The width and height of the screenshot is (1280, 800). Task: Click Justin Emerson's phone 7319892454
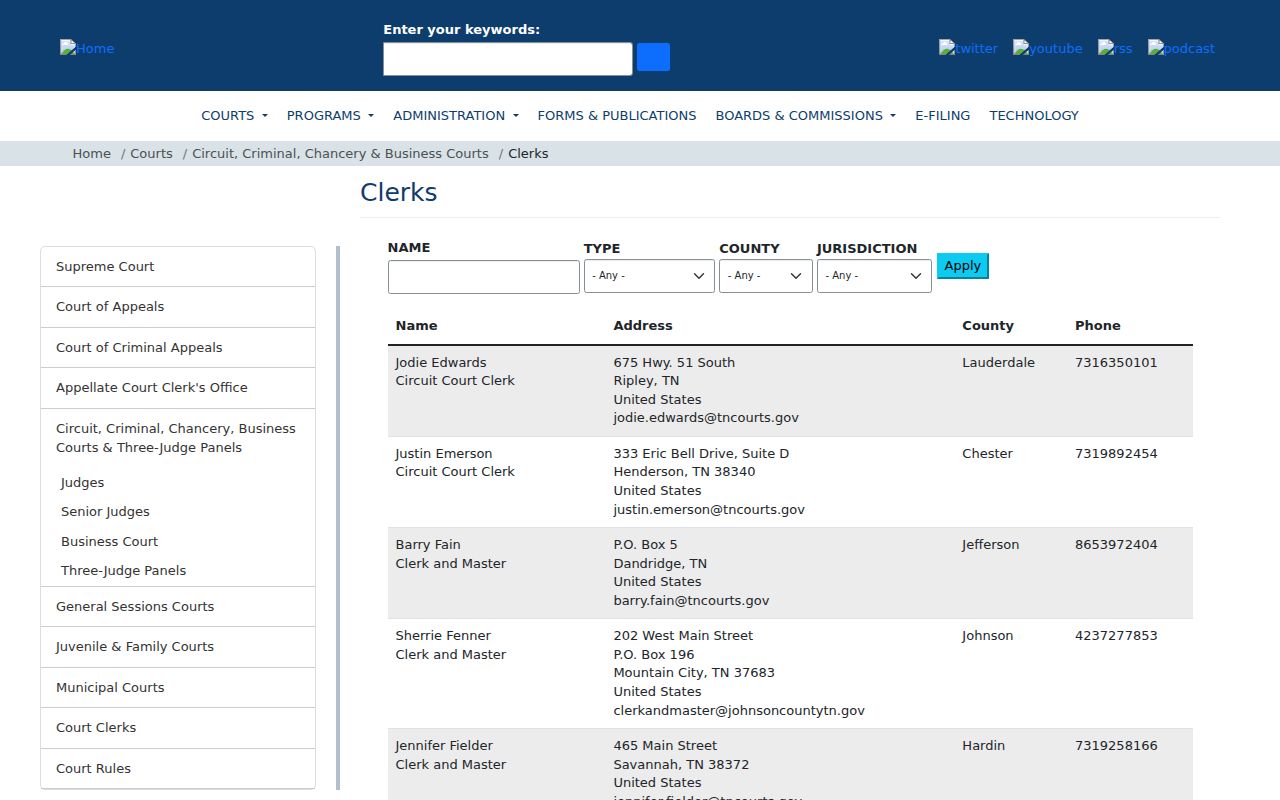tap(1116, 453)
